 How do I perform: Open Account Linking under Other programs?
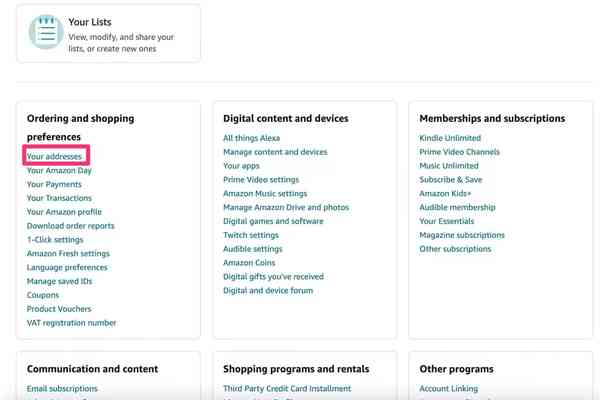(x=448, y=389)
